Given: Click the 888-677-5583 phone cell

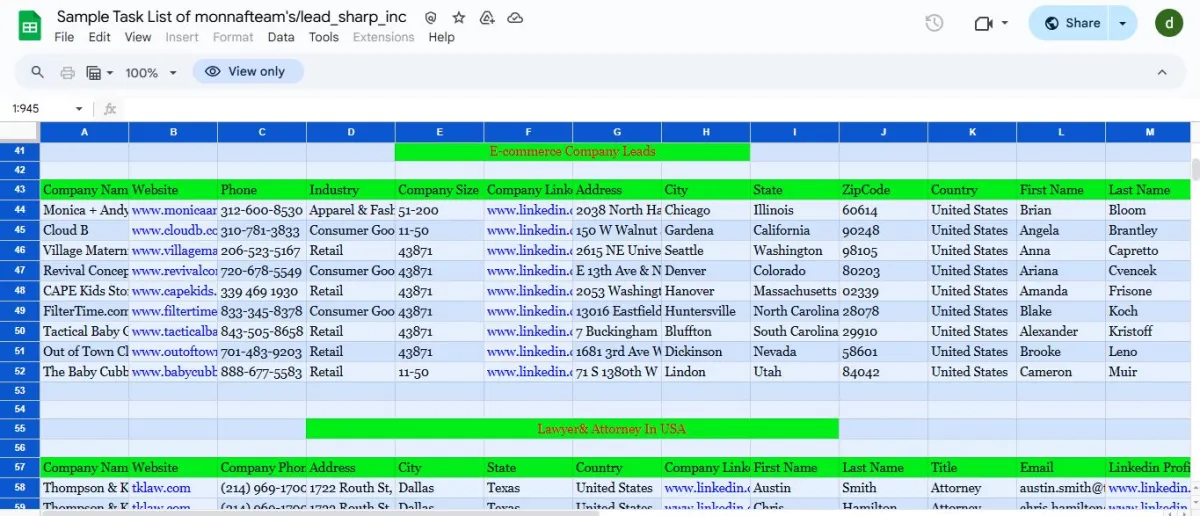Looking at the screenshot, I should [262, 371].
